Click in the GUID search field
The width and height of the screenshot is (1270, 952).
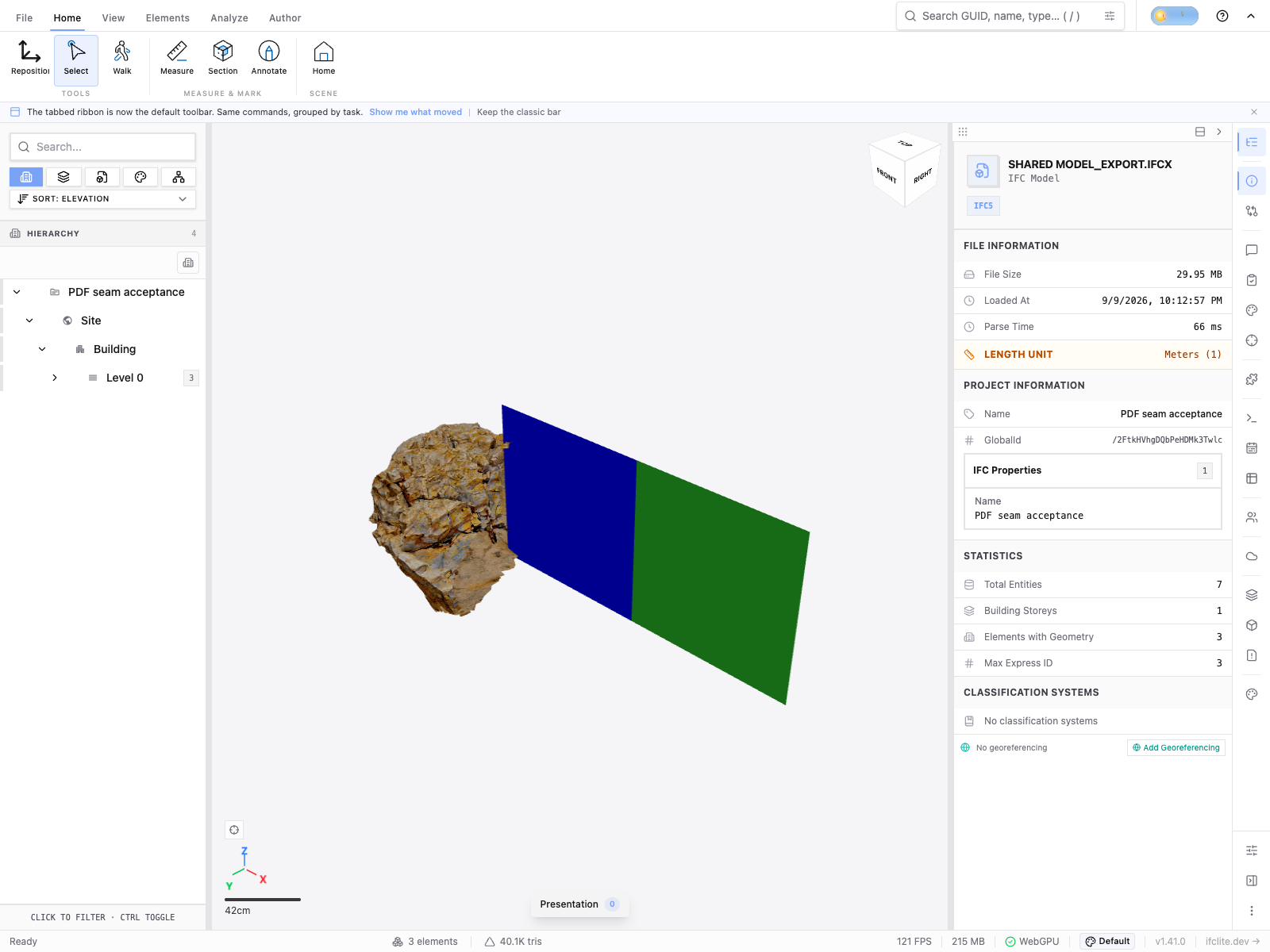coord(1010,16)
